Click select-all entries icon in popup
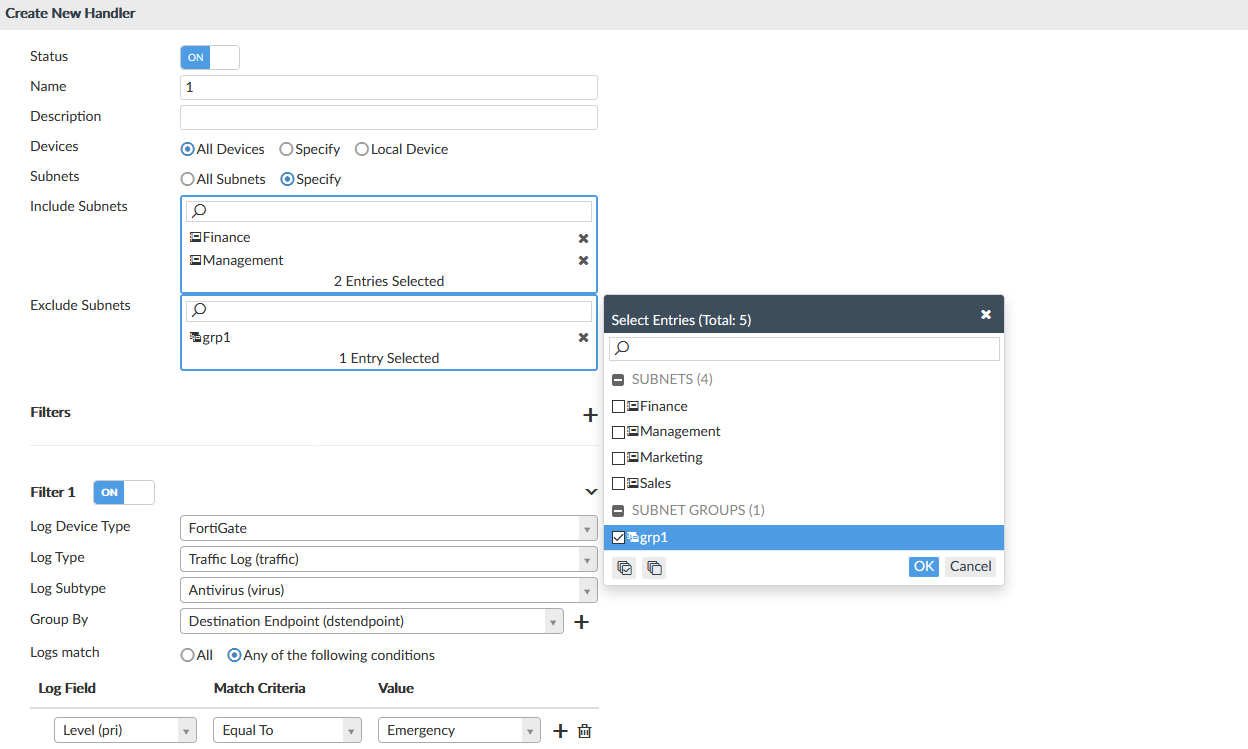This screenshot has width=1248, height=749. click(625, 568)
